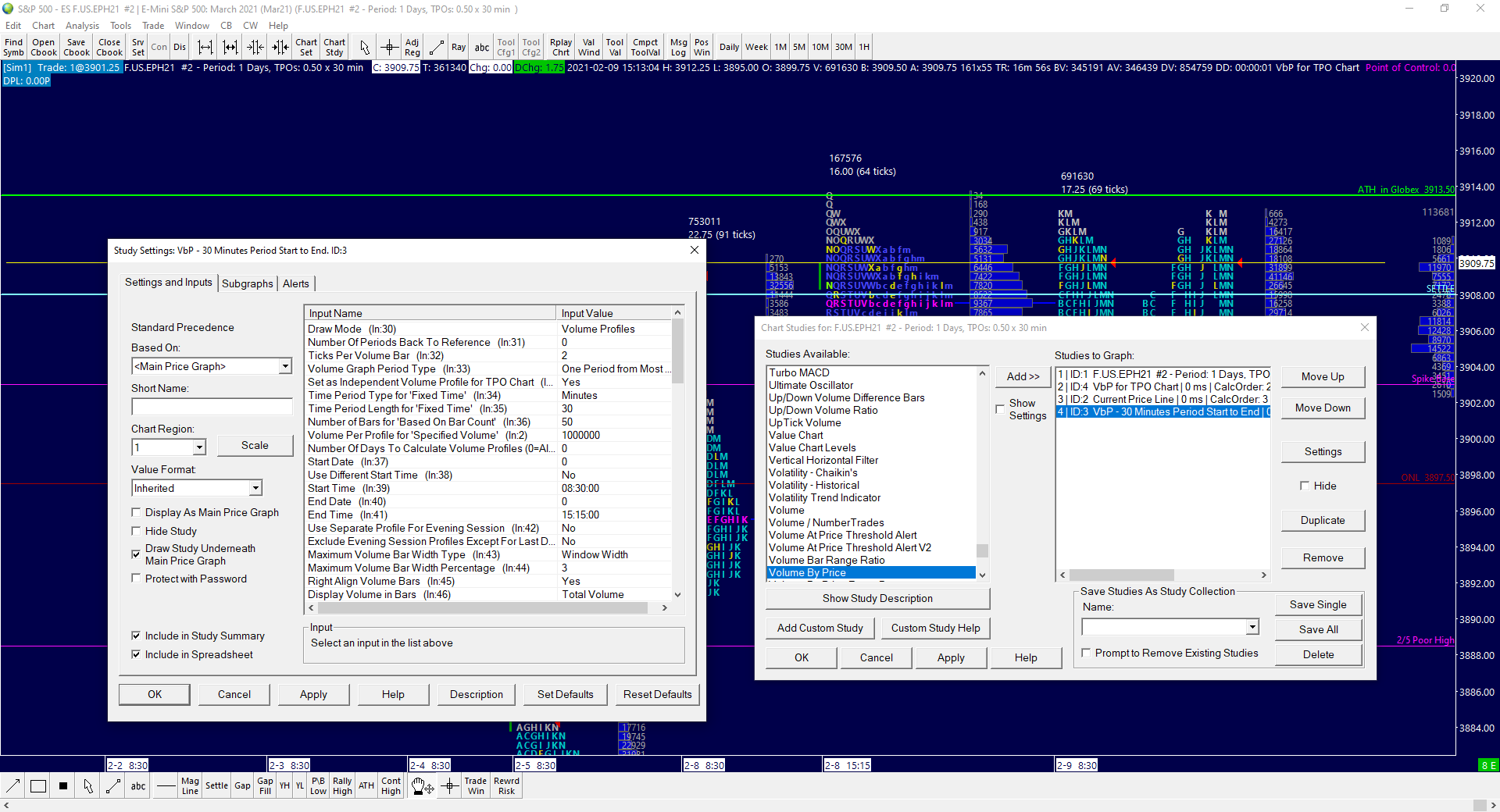Select the crosshair tool in top toolbar
The width and height of the screenshot is (1500, 812).
[x=389, y=48]
